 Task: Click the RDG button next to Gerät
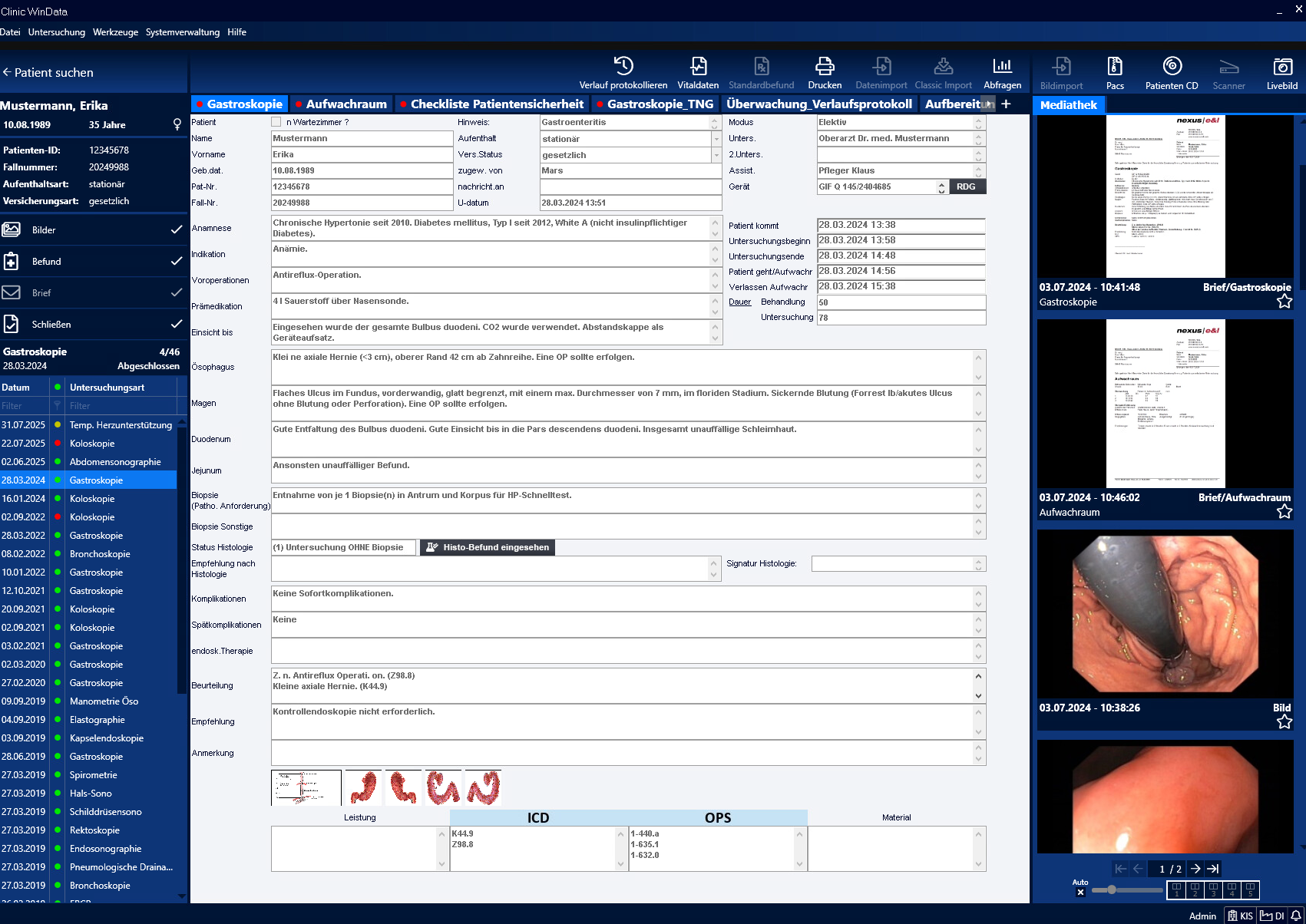point(966,186)
